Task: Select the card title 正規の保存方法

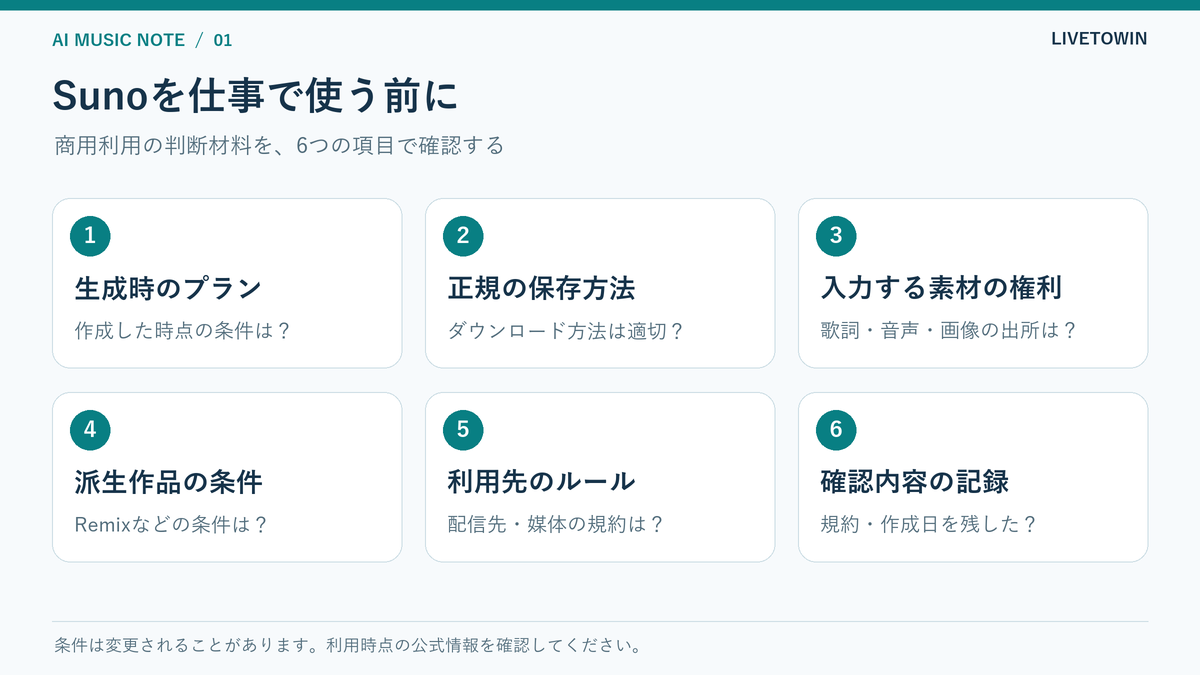Action: (x=541, y=289)
